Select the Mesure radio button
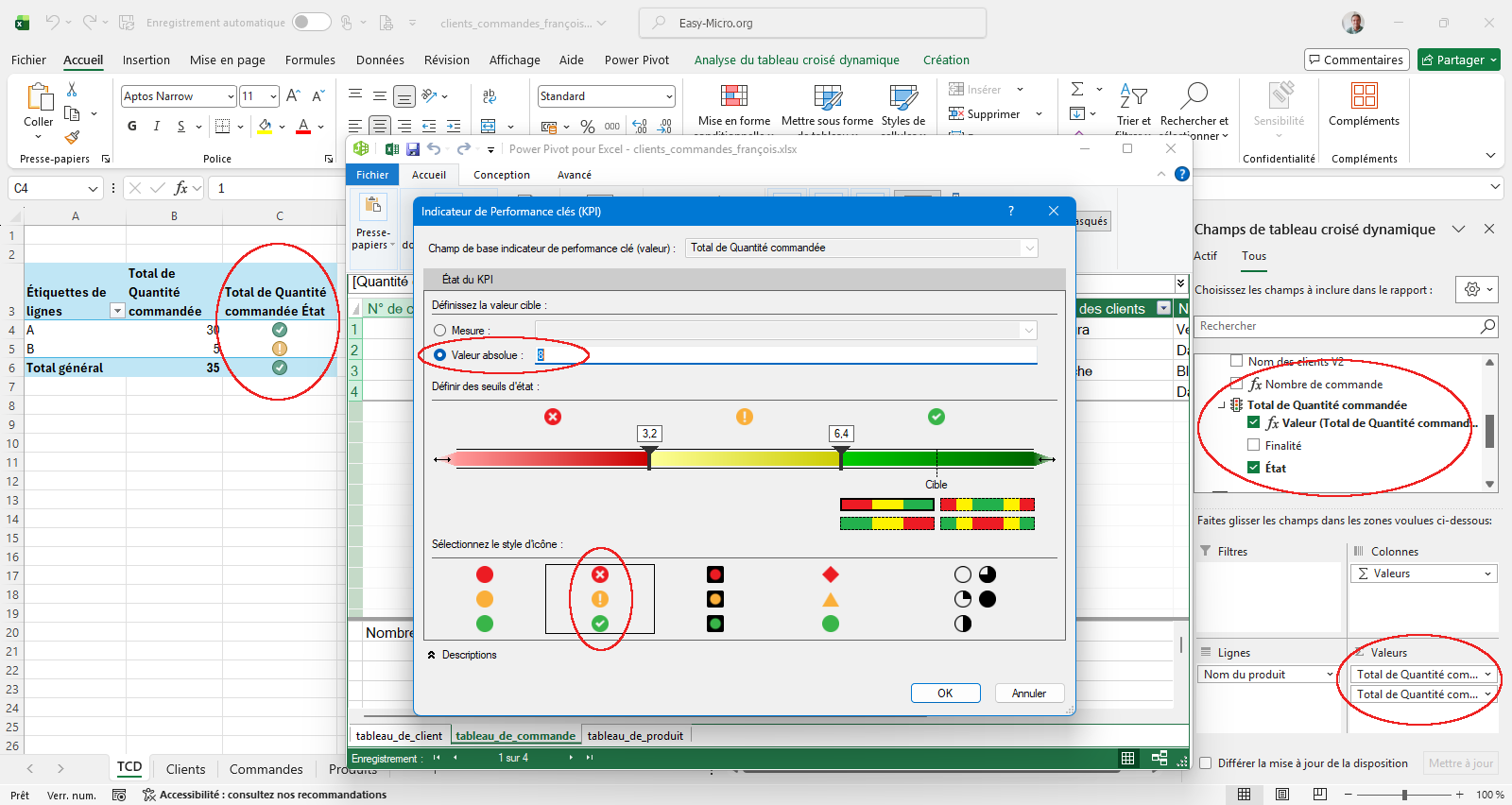Viewport: 1512px width, 805px height. 440,331
